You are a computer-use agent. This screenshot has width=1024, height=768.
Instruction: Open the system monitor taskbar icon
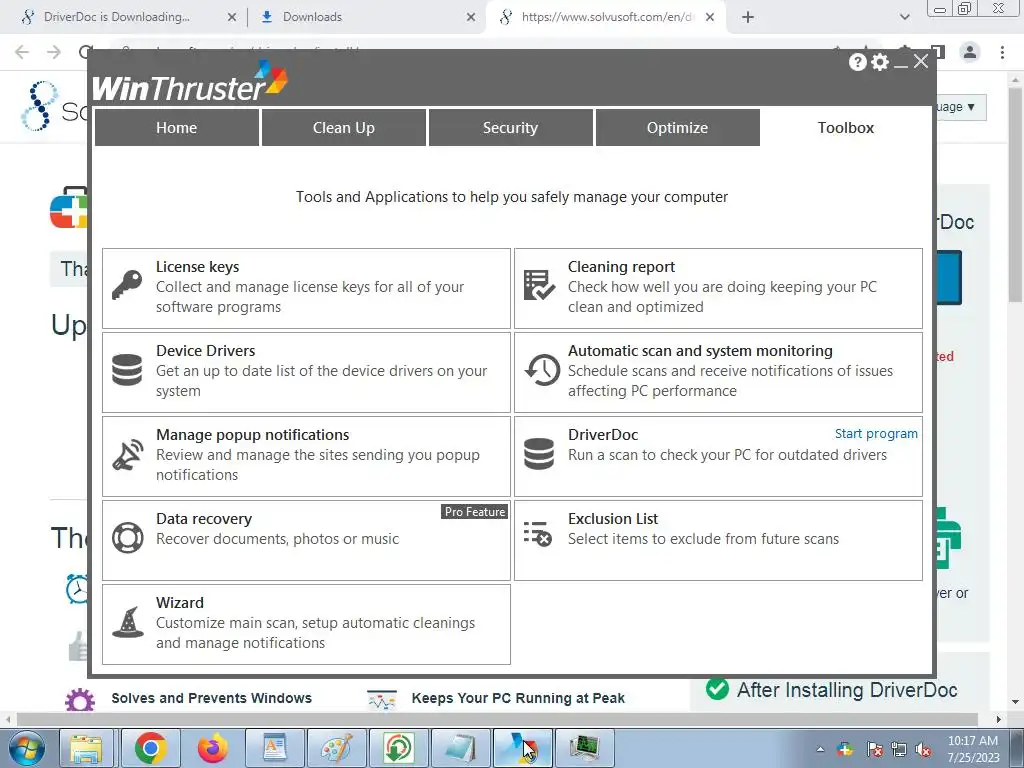(x=584, y=748)
